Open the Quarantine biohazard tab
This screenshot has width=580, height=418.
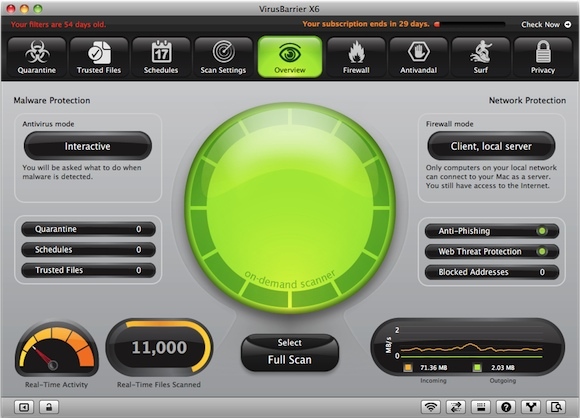pos(37,57)
